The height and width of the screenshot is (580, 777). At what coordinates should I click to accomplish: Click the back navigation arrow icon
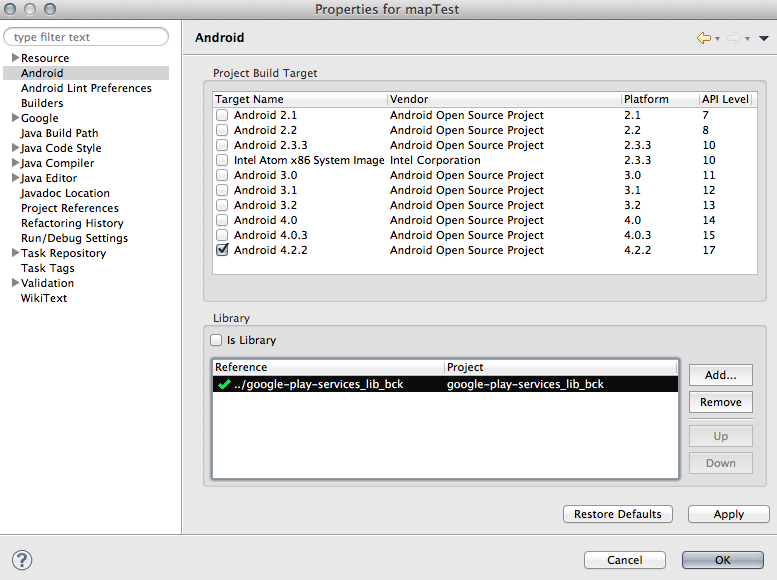(x=704, y=38)
